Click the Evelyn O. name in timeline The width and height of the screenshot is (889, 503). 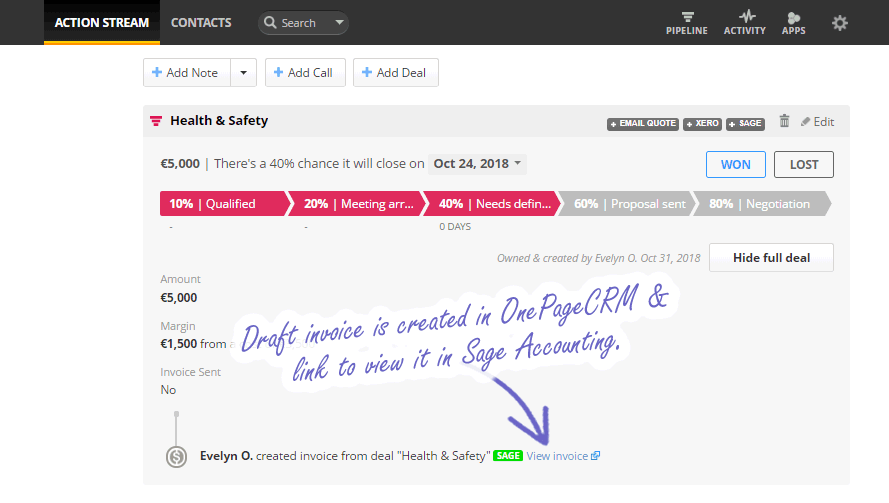tap(226, 456)
